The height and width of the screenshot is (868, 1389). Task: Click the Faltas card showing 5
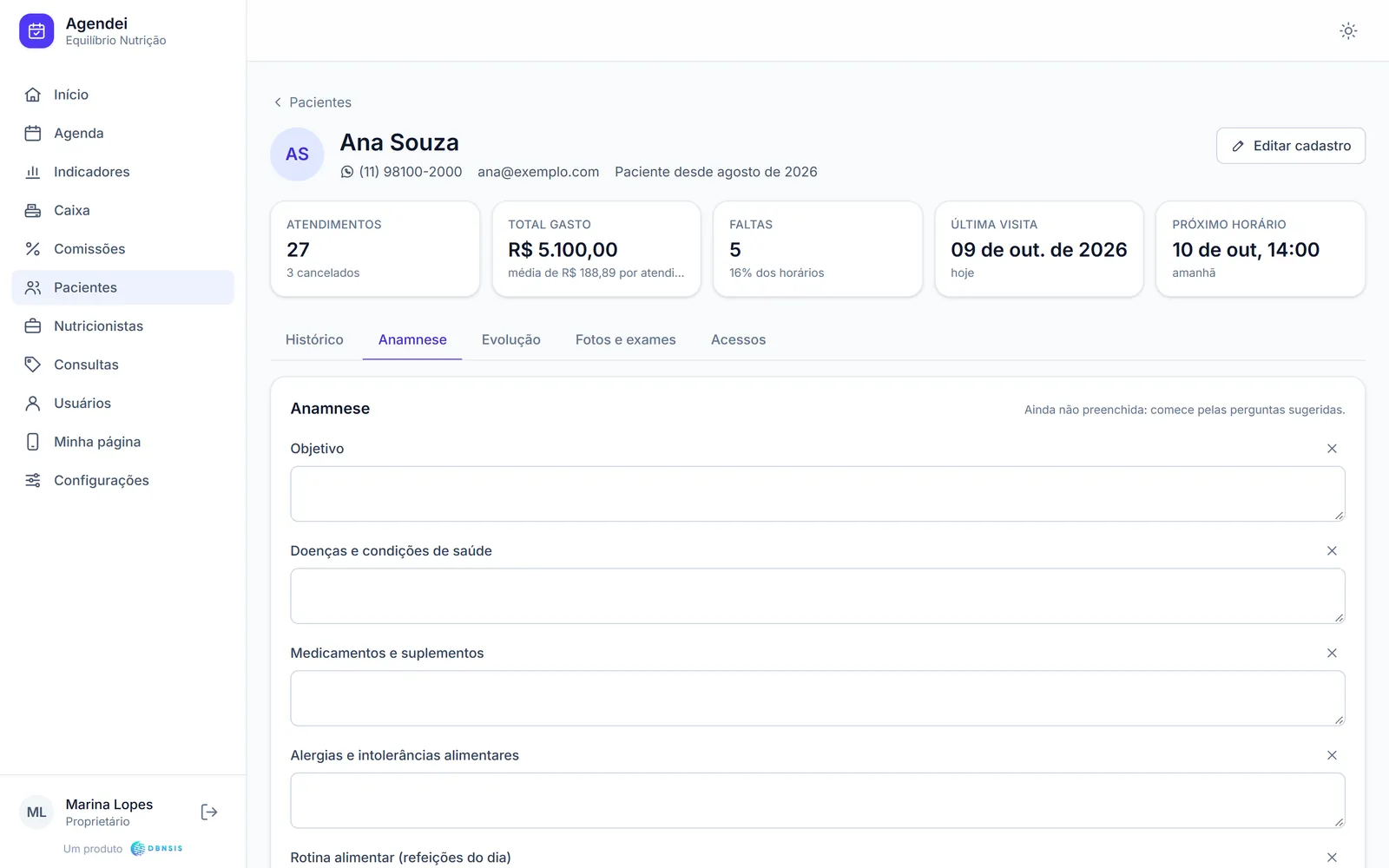[818, 249]
